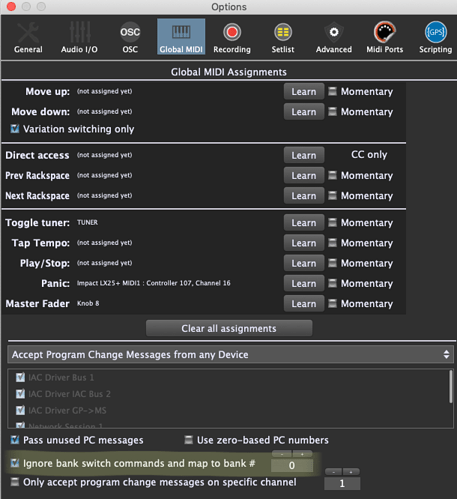Learn MIDI assignment for Move up

coord(304,92)
